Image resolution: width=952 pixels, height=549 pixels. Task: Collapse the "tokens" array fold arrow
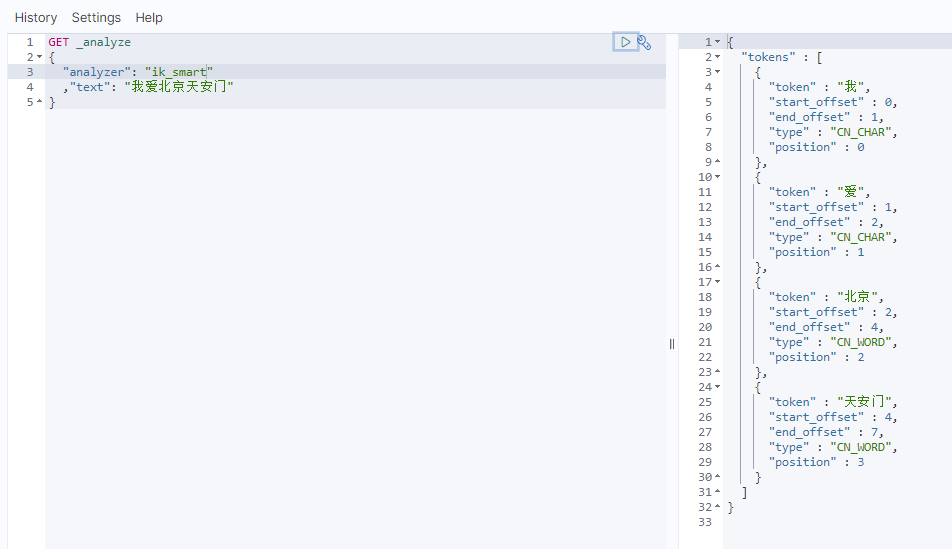coord(717,57)
